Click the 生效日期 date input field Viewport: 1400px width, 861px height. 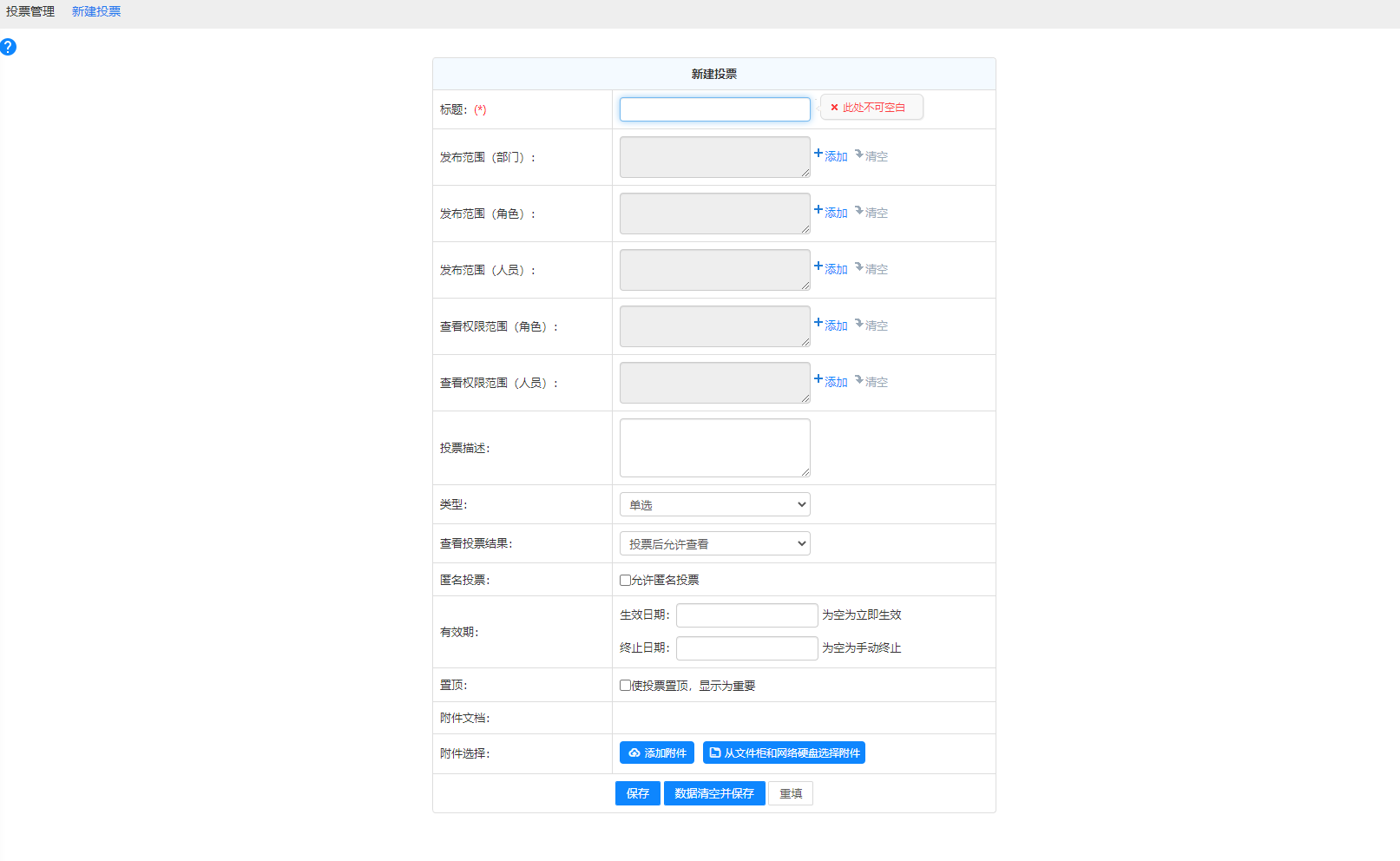(x=746, y=615)
